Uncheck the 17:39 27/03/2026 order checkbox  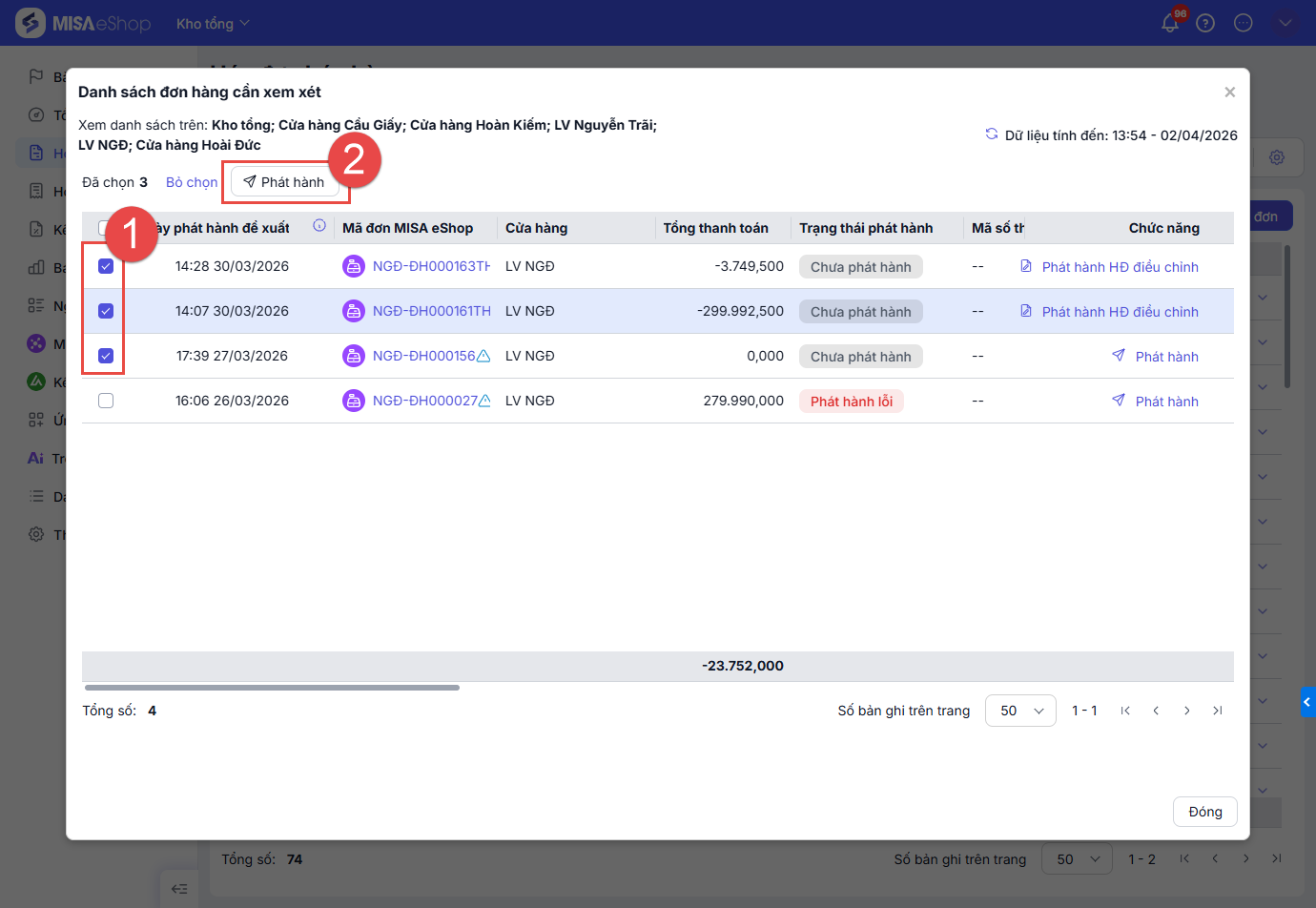coord(106,356)
